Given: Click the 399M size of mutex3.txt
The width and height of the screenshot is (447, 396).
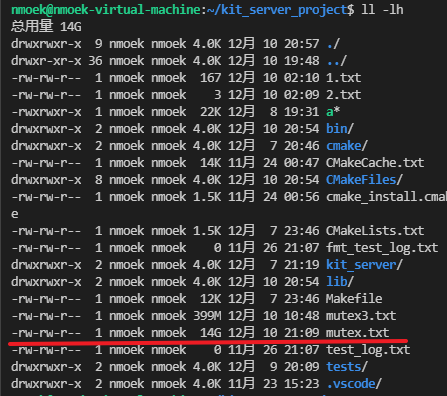Looking at the screenshot, I should click(x=207, y=315).
